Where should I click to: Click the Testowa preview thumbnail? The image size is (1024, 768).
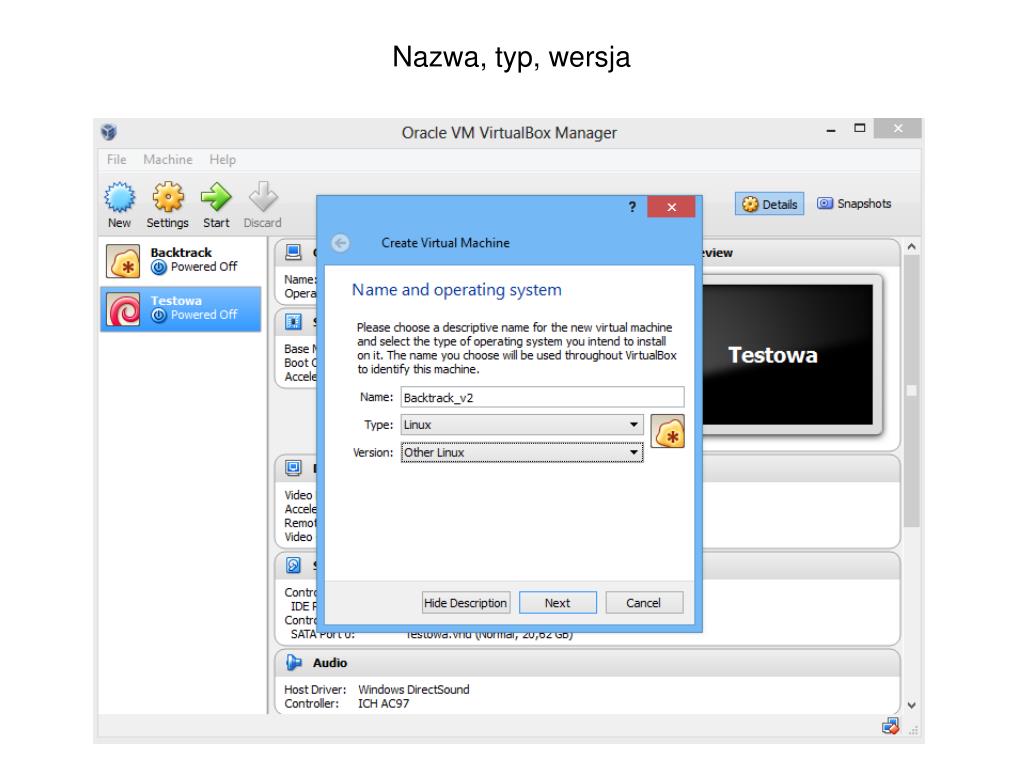point(788,355)
